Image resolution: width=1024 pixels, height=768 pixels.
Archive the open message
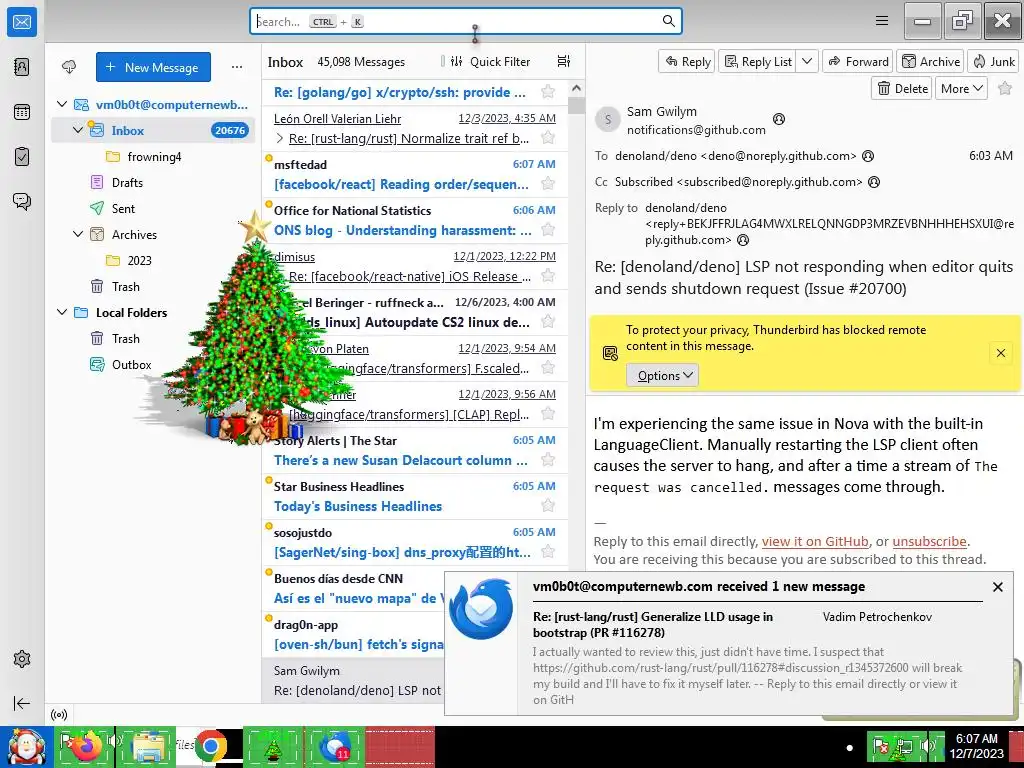931,61
